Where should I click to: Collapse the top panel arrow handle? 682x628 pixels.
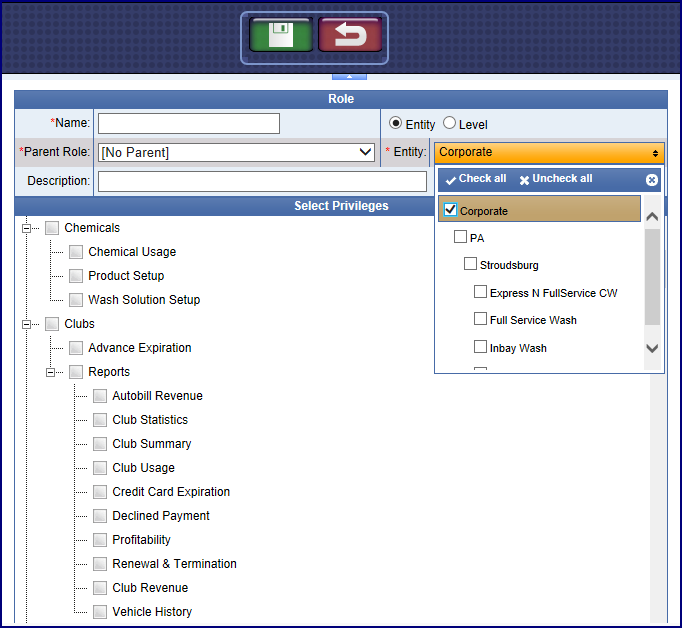(349, 75)
